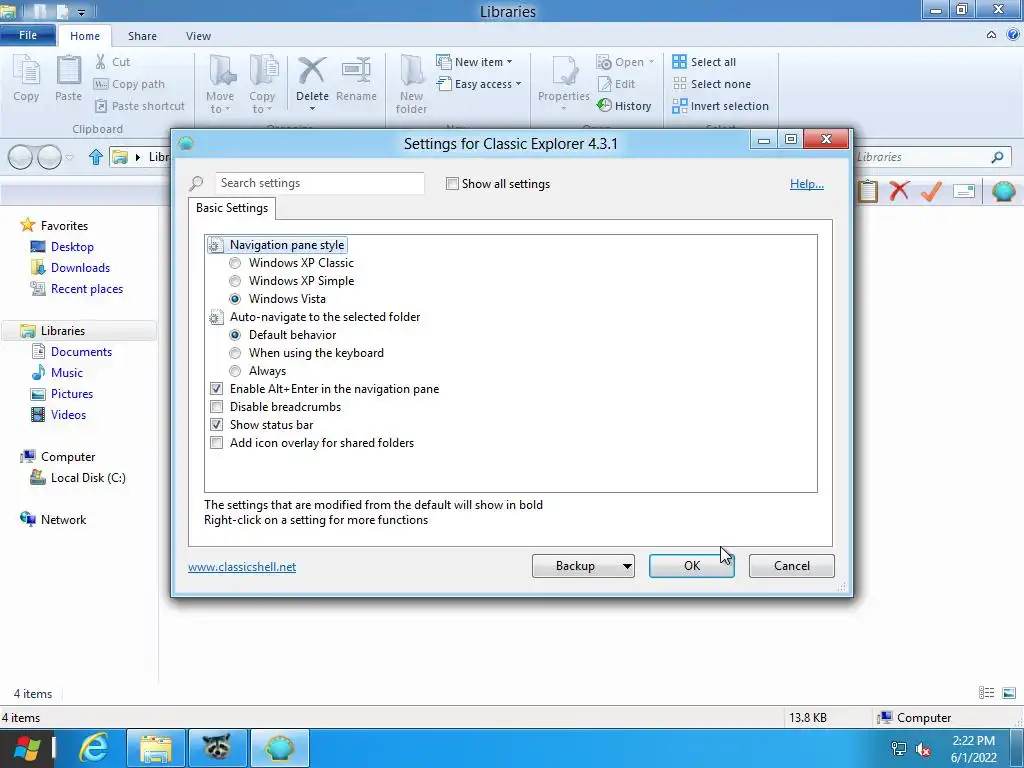This screenshot has height=768, width=1024.
Task: Click the raccoon app icon on taskbar
Action: click(x=217, y=748)
